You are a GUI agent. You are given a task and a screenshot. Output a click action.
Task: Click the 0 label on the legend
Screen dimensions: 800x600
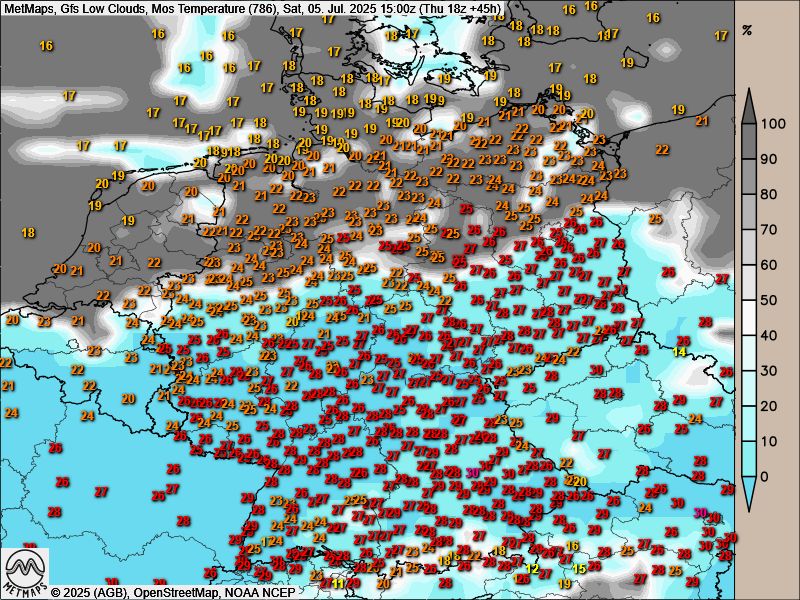point(764,476)
